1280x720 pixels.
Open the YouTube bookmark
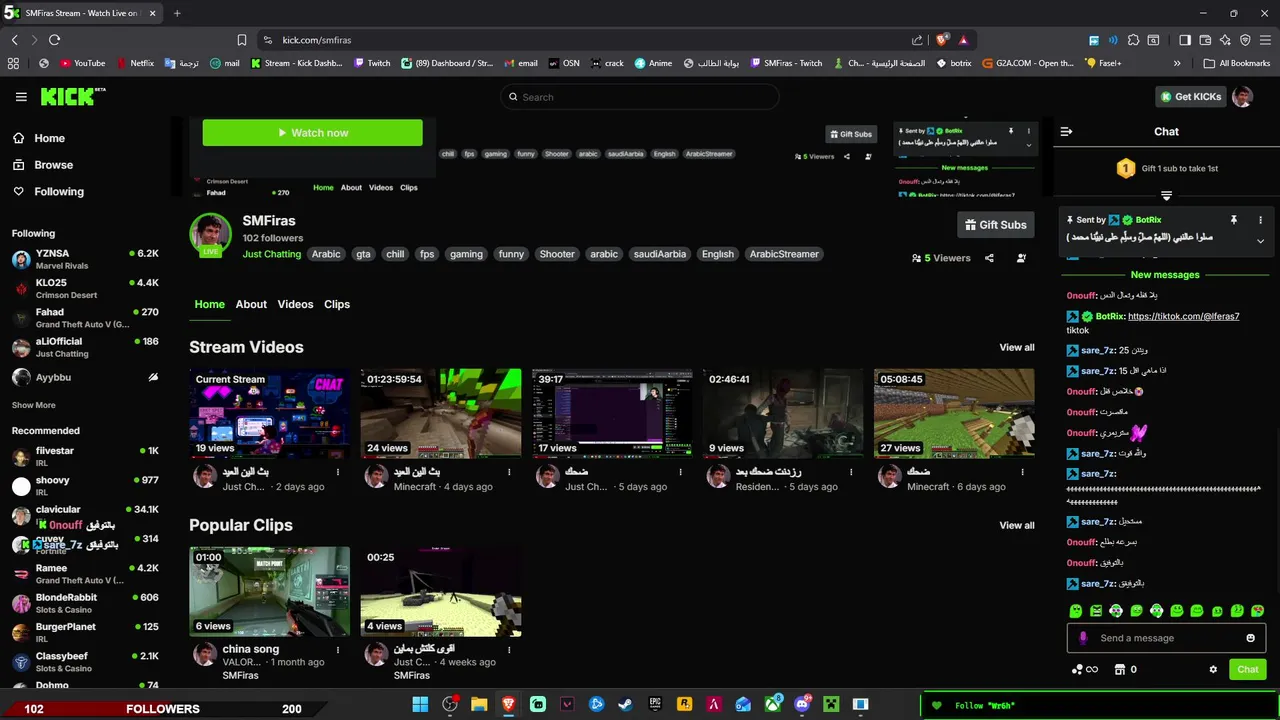82,63
